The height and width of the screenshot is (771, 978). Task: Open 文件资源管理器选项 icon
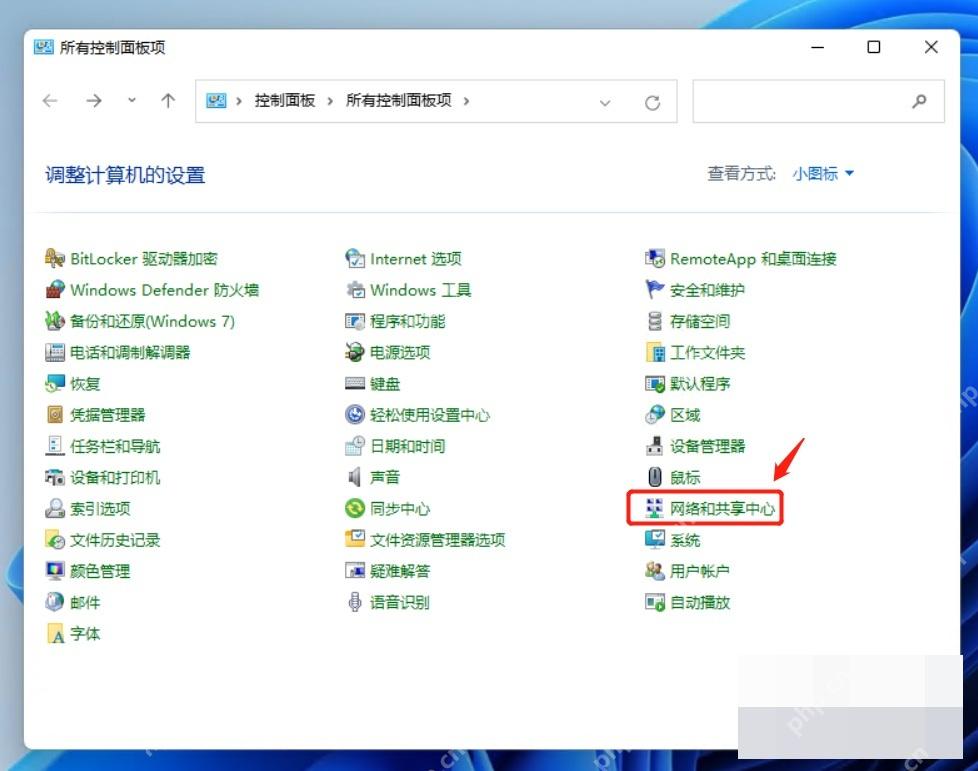(355, 540)
